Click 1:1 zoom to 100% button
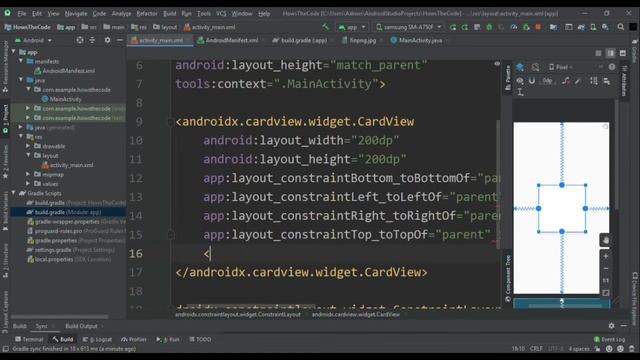Viewport: 640px width, 360px height. pos(606,280)
